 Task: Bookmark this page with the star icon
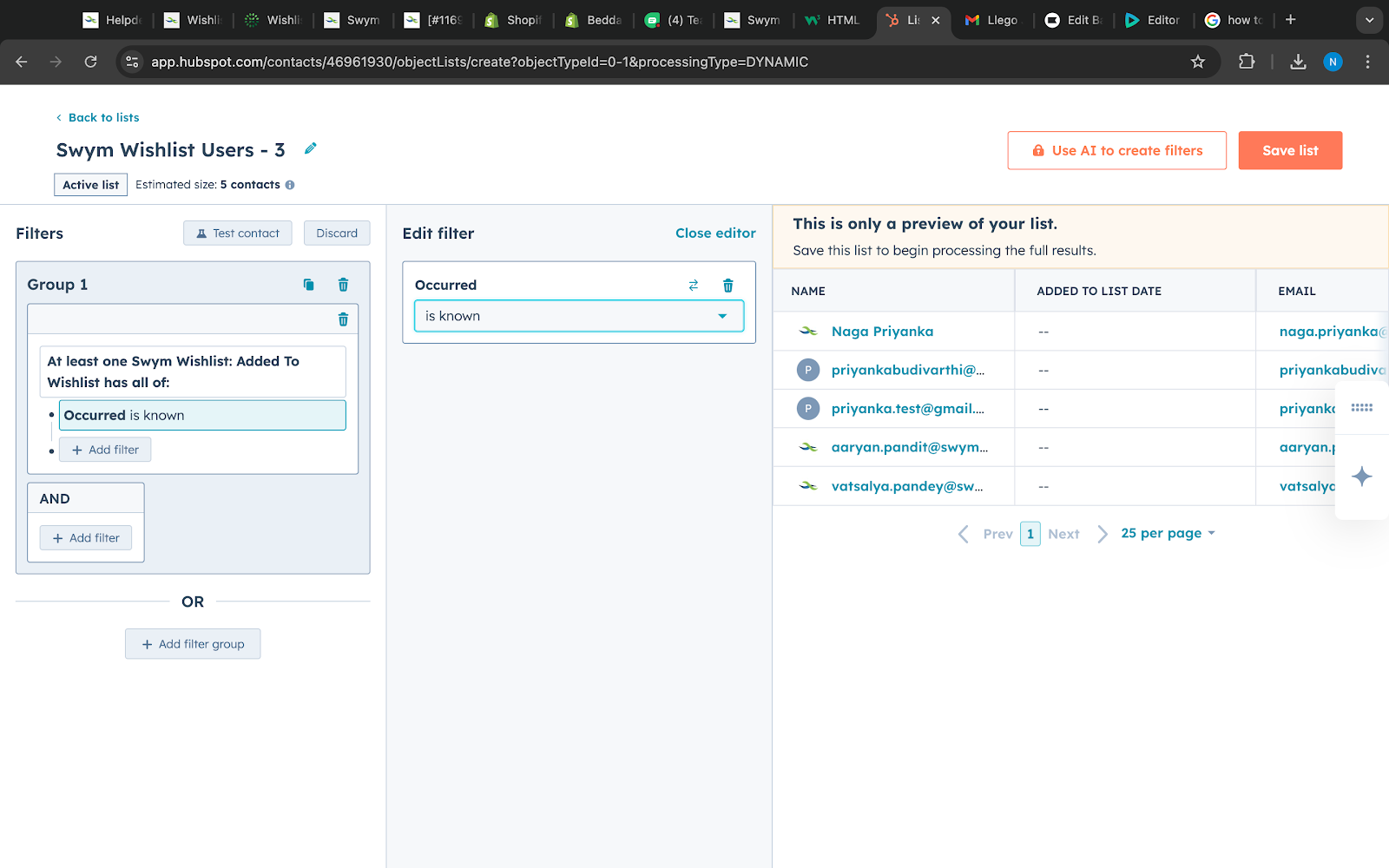pyautogui.click(x=1198, y=62)
